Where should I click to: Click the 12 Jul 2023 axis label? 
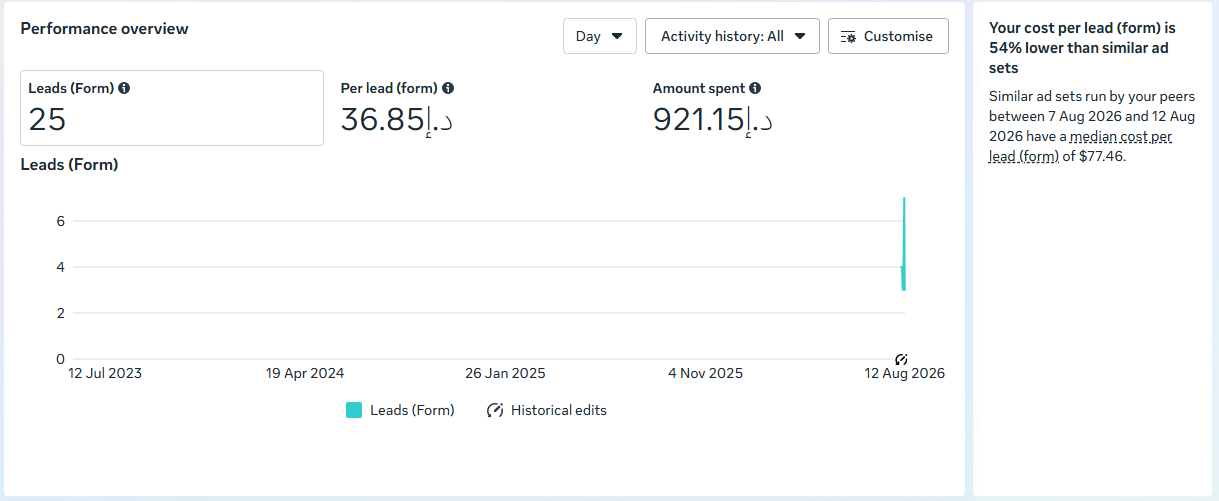[105, 373]
